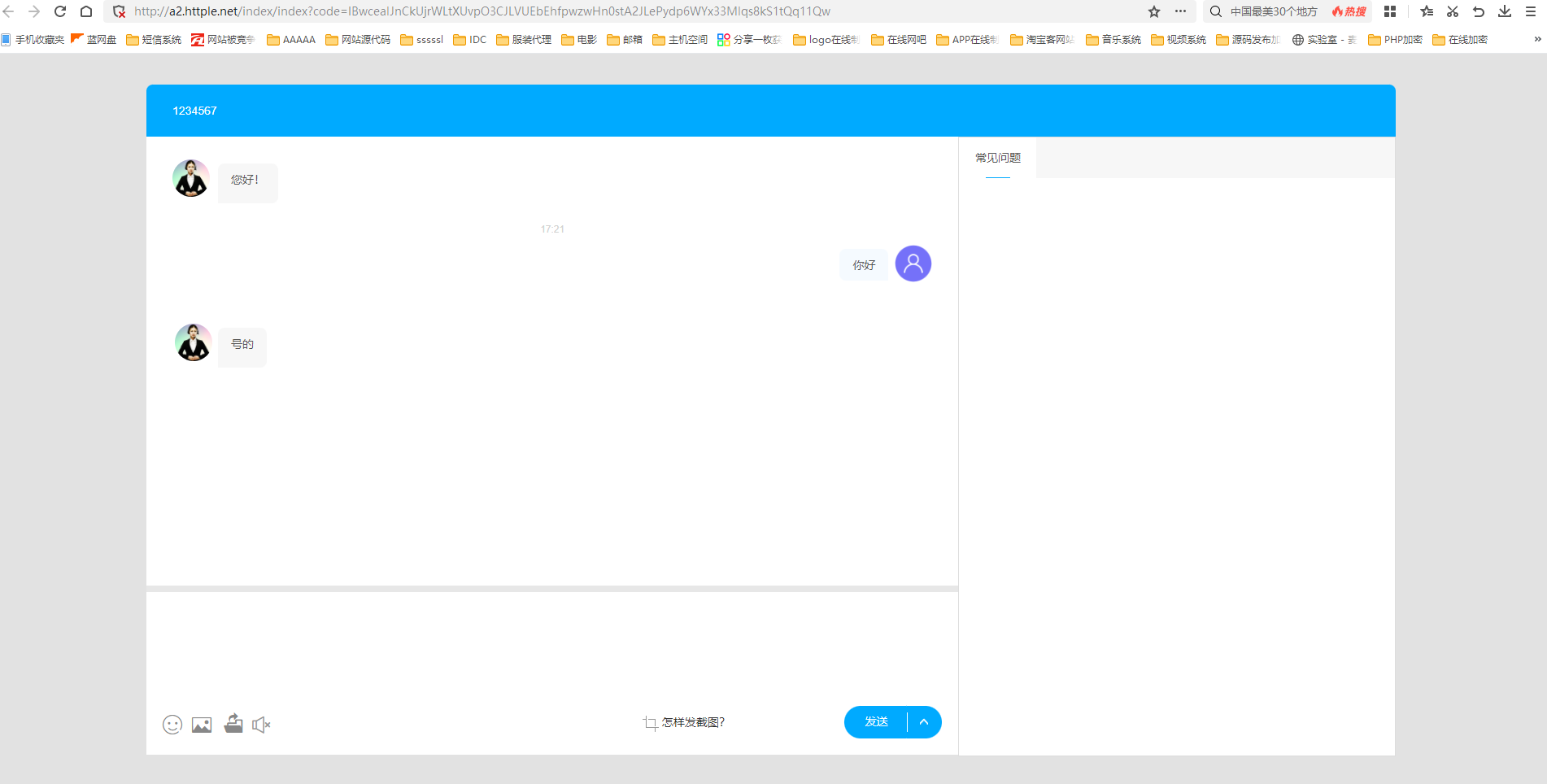The image size is (1547, 784).
Task: Click the scissors screenshot tool icon
Action: 1453,11
